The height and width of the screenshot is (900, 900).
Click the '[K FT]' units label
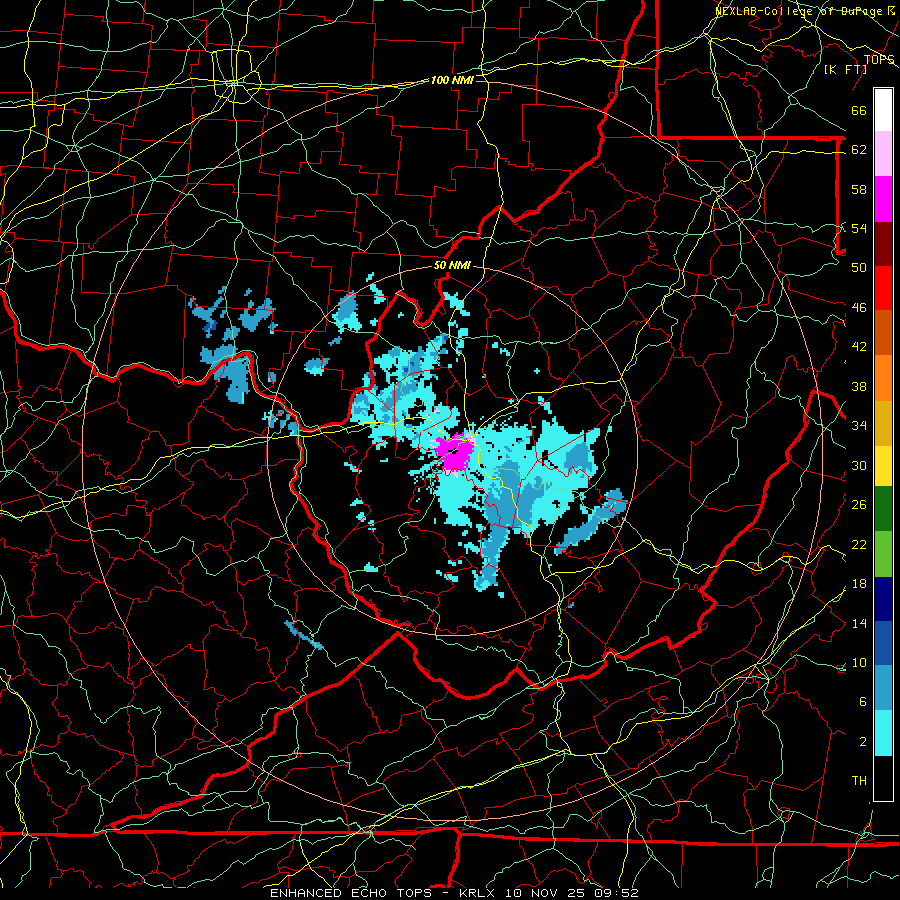point(845,69)
